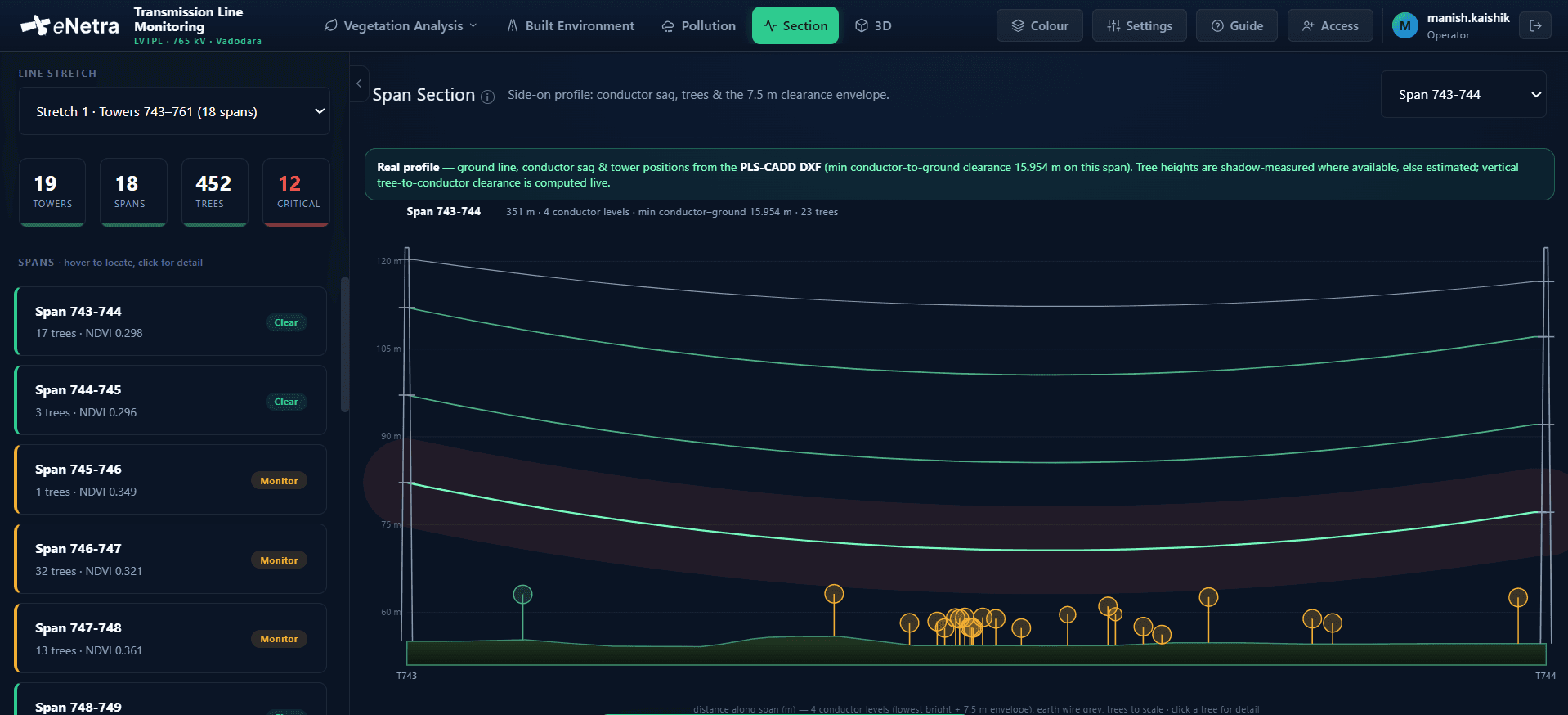
Task: Click the span list scrollbar
Action: [345, 344]
